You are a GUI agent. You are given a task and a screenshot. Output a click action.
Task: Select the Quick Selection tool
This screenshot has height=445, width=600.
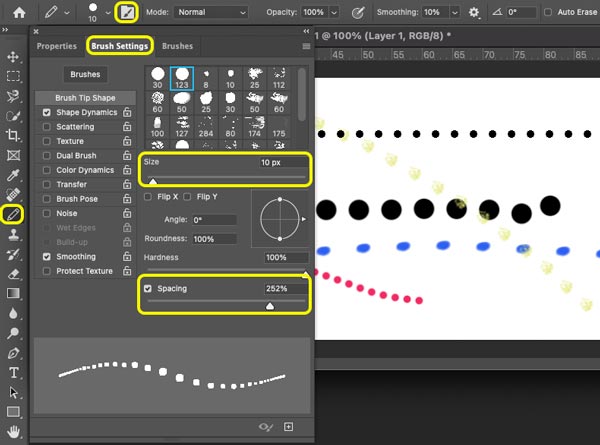13,116
